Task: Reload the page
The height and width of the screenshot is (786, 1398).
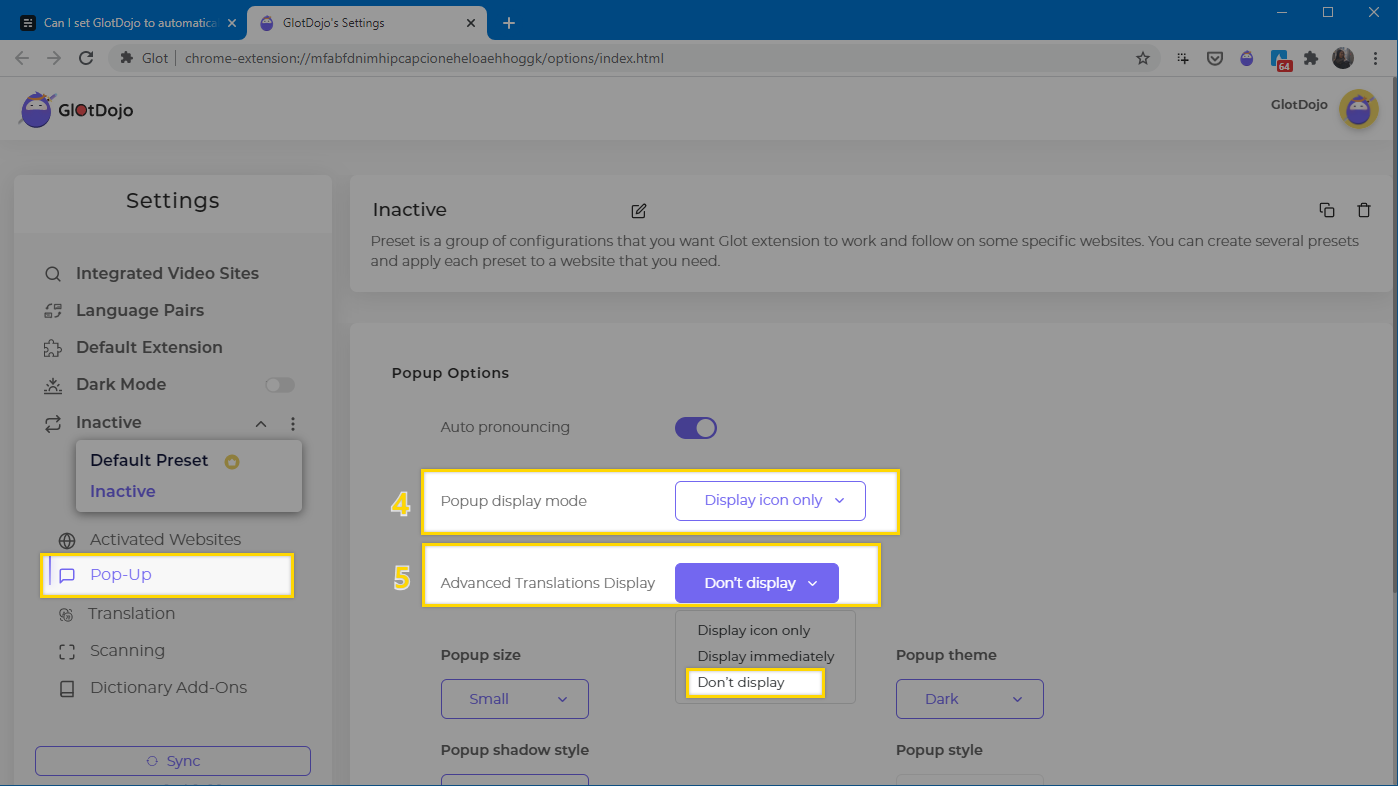Action: (x=87, y=58)
